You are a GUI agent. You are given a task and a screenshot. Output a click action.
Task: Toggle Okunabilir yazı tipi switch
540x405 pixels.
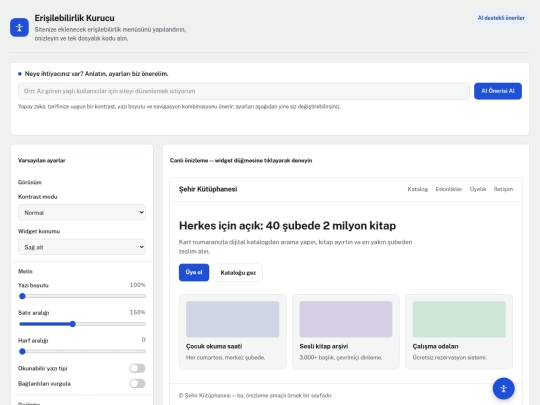[137, 368]
